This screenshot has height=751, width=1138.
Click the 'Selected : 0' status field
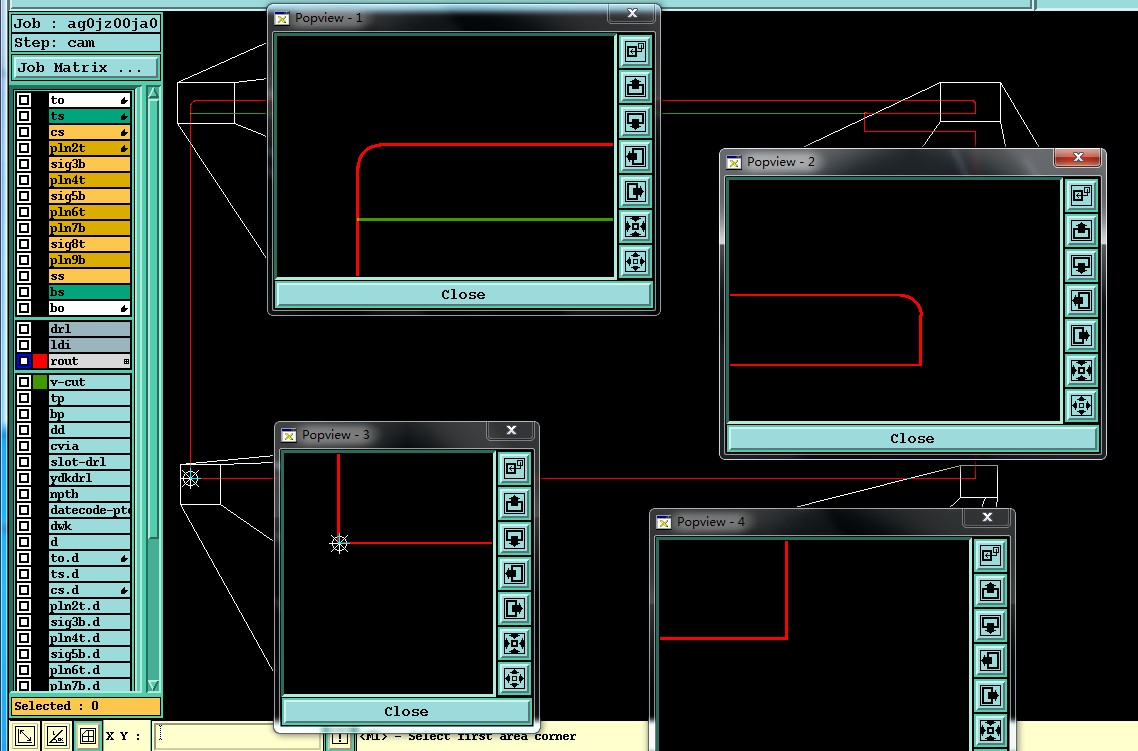pyautogui.click(x=86, y=706)
